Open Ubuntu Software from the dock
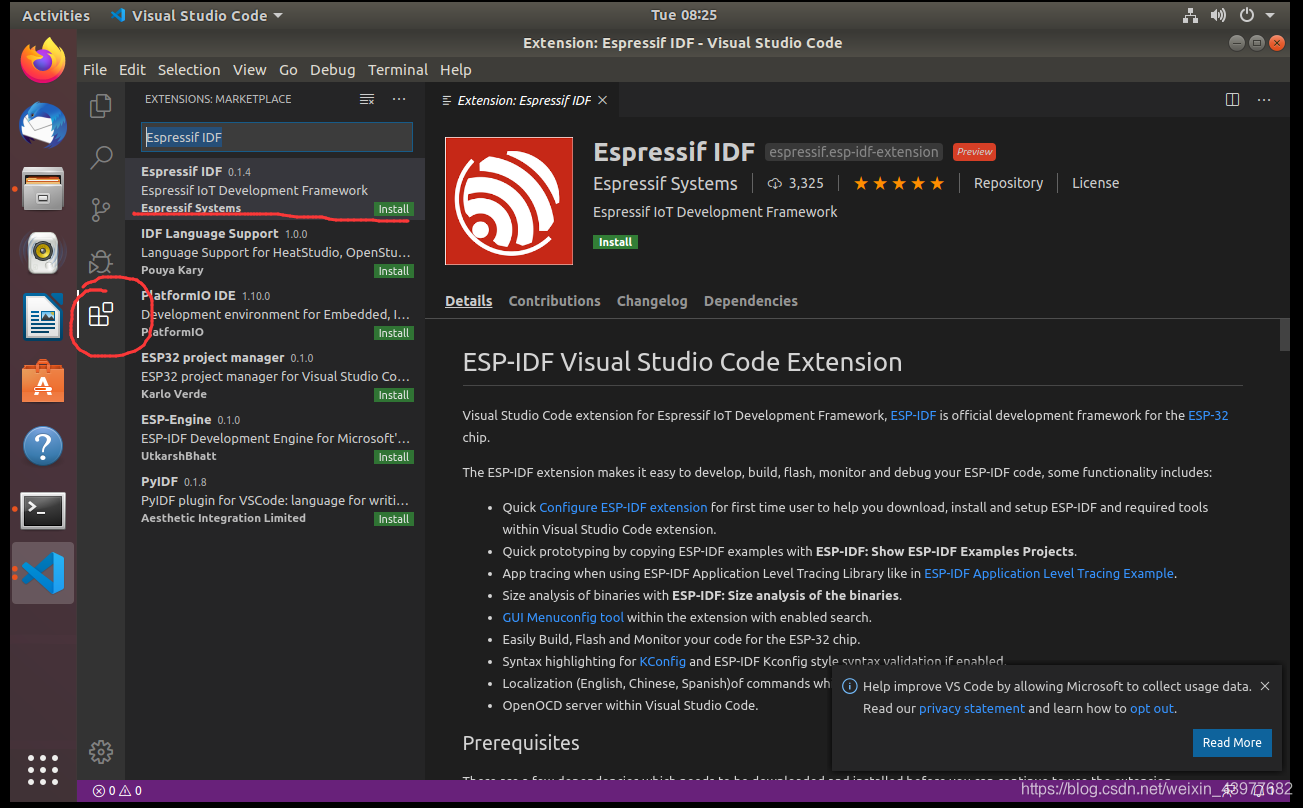Screen dimensions: 1303x808 pyautogui.click(x=43, y=382)
